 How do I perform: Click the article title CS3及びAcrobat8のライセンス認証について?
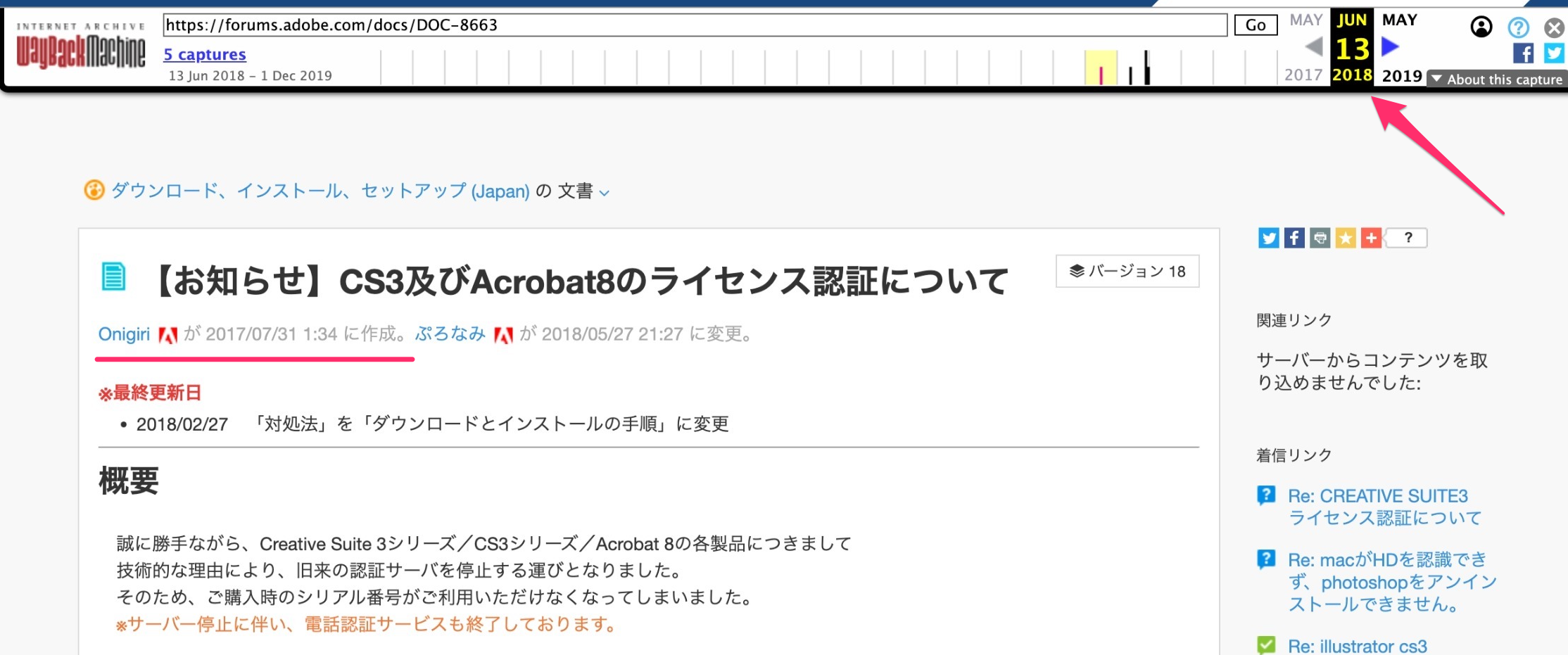[580, 281]
